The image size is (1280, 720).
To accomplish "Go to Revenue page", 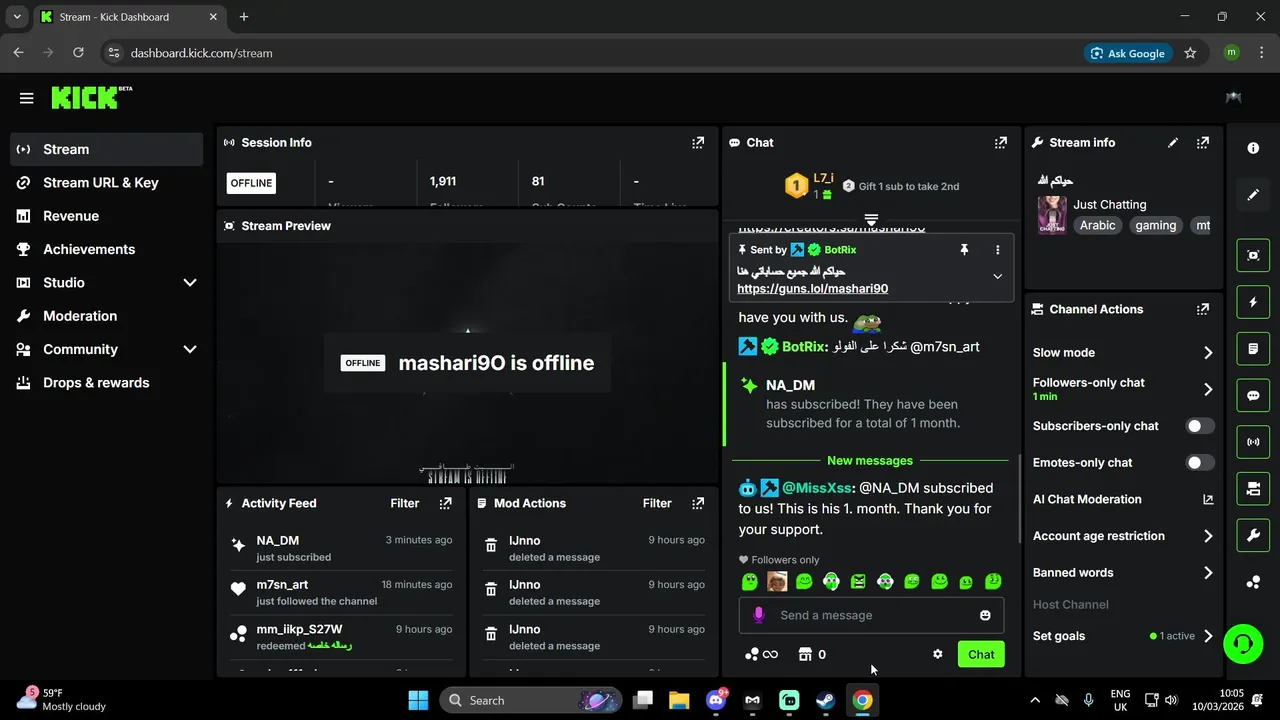I will coord(106,216).
